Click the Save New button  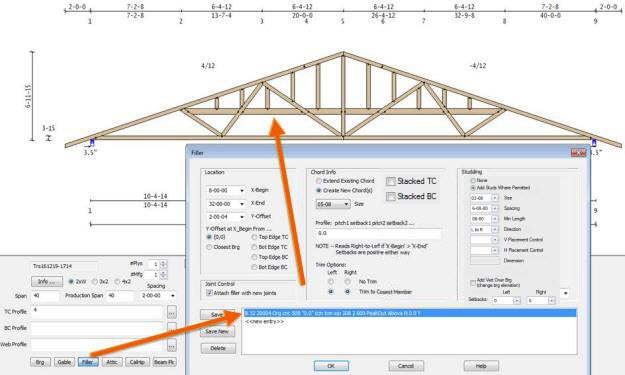pos(217,332)
